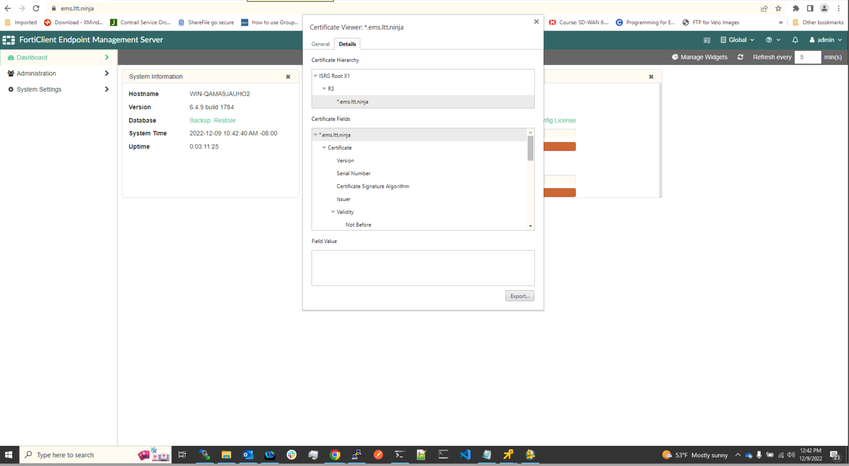Screen dimensions: 849x466
Task: Open Visual Studio Code from the taskbar
Action: click(465, 455)
